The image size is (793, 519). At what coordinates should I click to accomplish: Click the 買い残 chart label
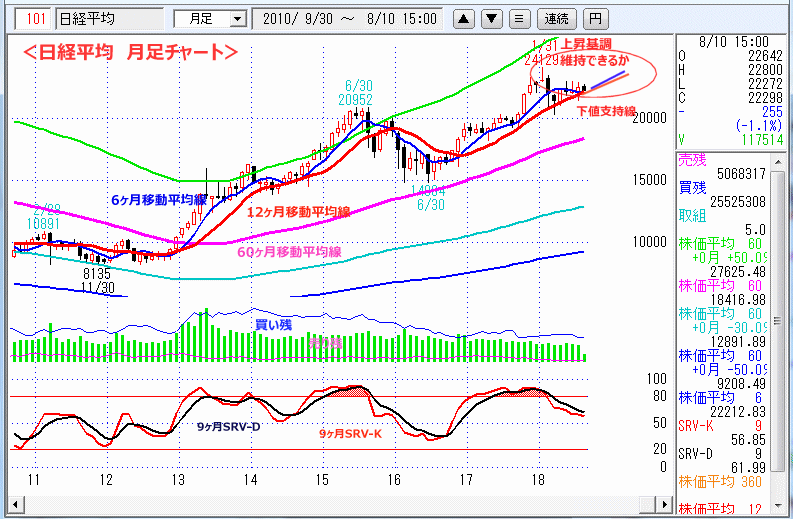274,325
